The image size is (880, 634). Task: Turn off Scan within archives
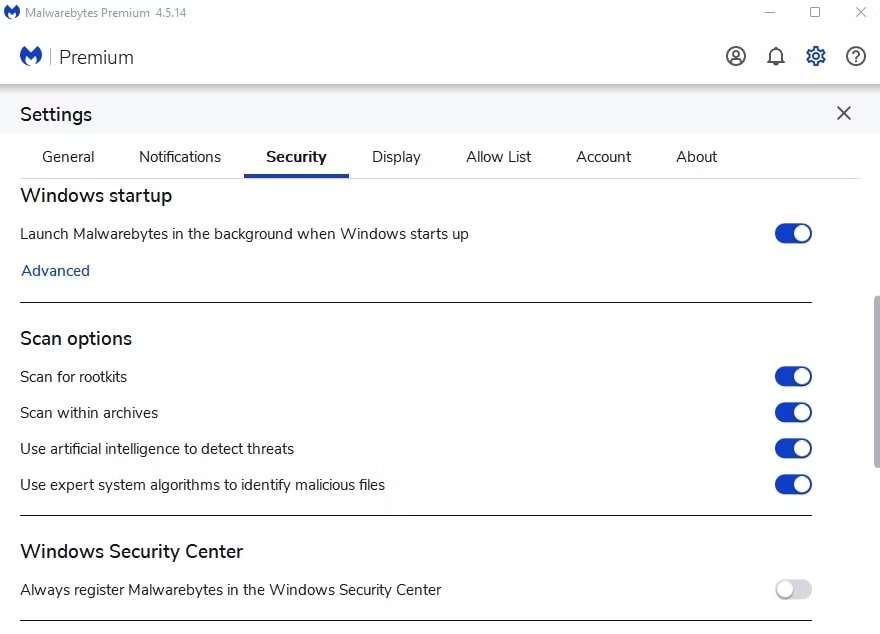pos(793,413)
